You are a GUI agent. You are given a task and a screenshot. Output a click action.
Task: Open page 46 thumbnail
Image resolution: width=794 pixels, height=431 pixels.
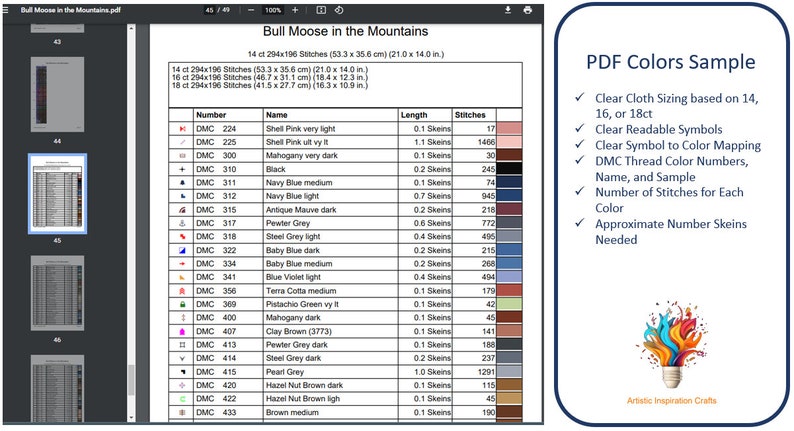57,293
